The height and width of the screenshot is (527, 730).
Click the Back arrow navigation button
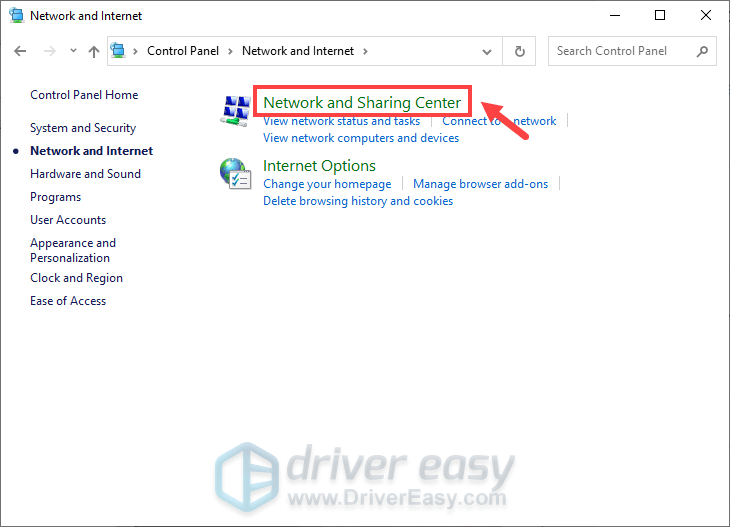point(21,51)
